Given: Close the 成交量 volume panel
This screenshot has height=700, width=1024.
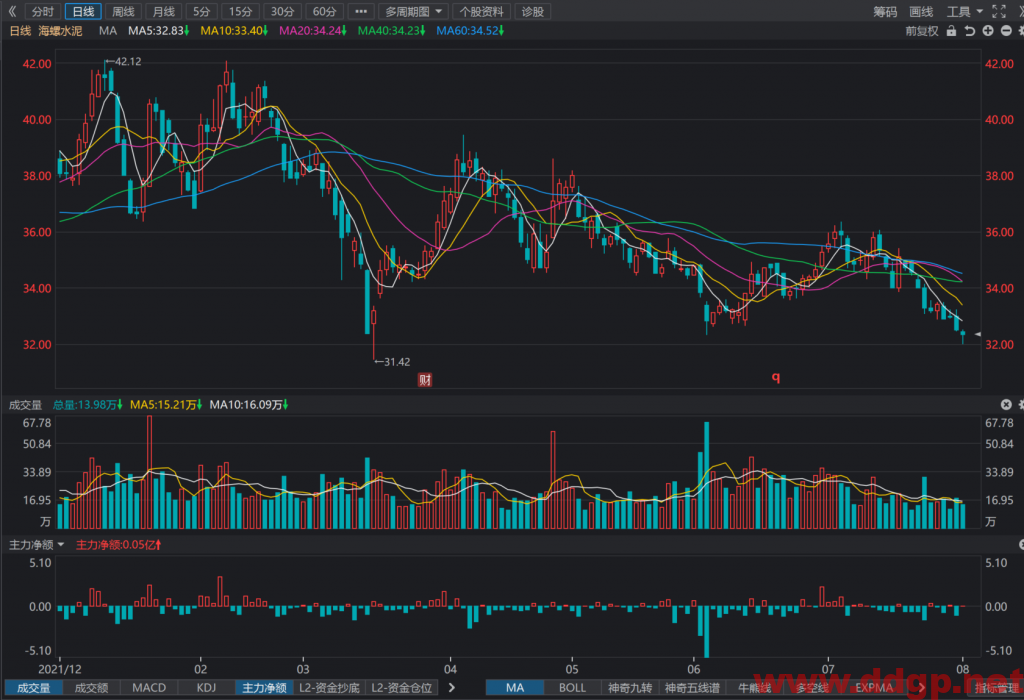Looking at the screenshot, I should click(1006, 405).
